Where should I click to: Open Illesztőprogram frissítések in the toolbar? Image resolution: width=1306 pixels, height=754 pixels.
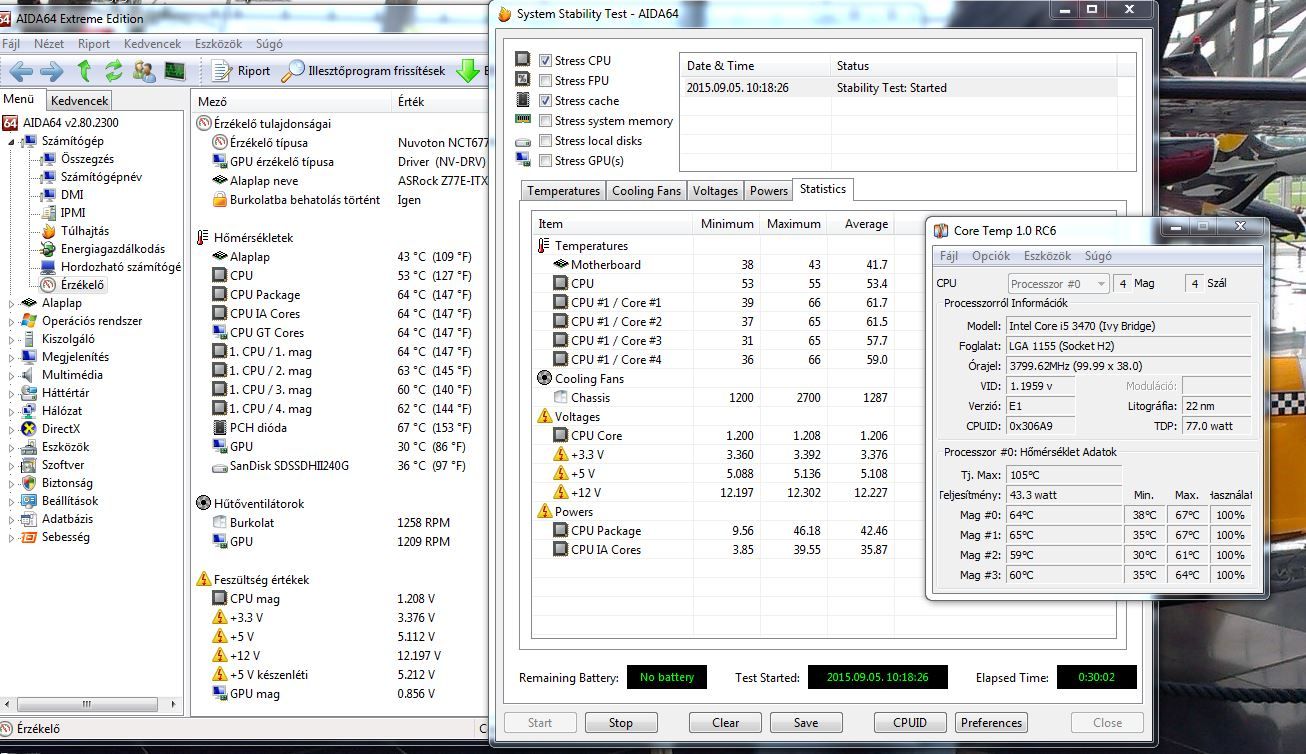point(363,71)
